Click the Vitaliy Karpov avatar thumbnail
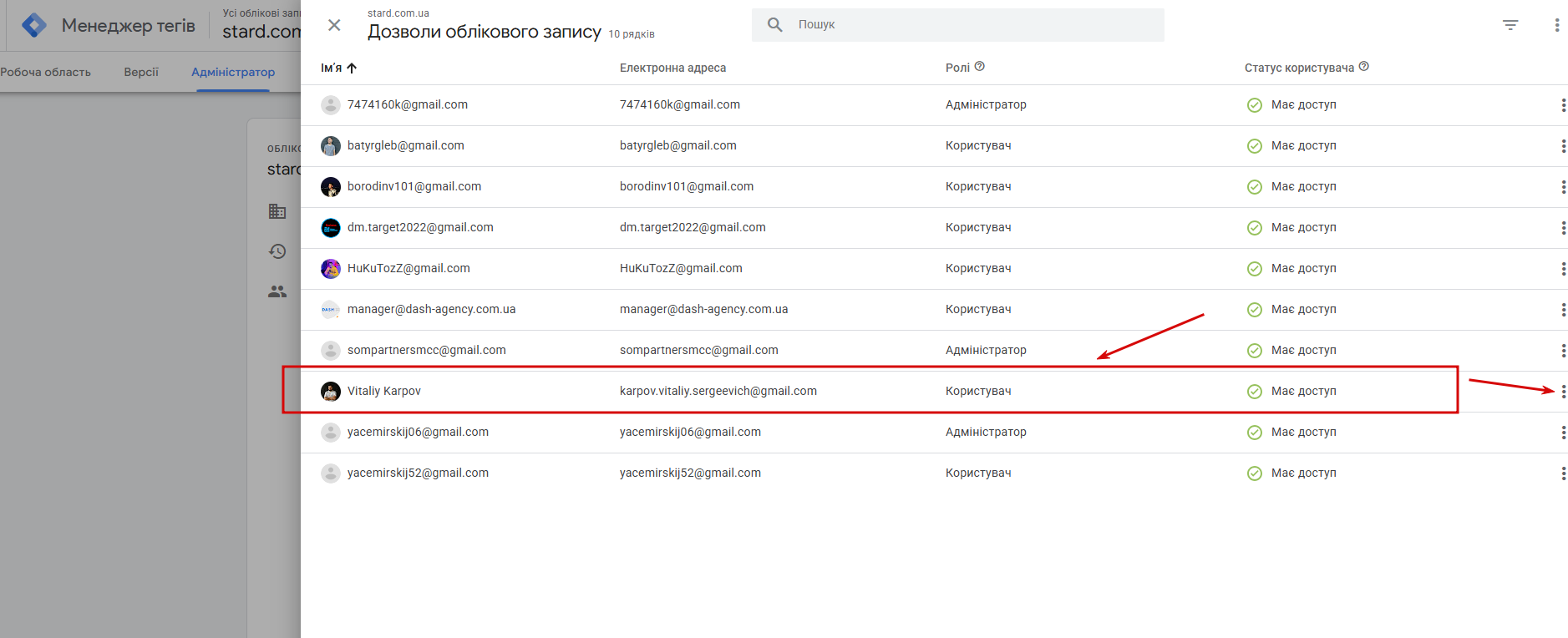Screen dimensions: 1568x638 click(x=331, y=391)
